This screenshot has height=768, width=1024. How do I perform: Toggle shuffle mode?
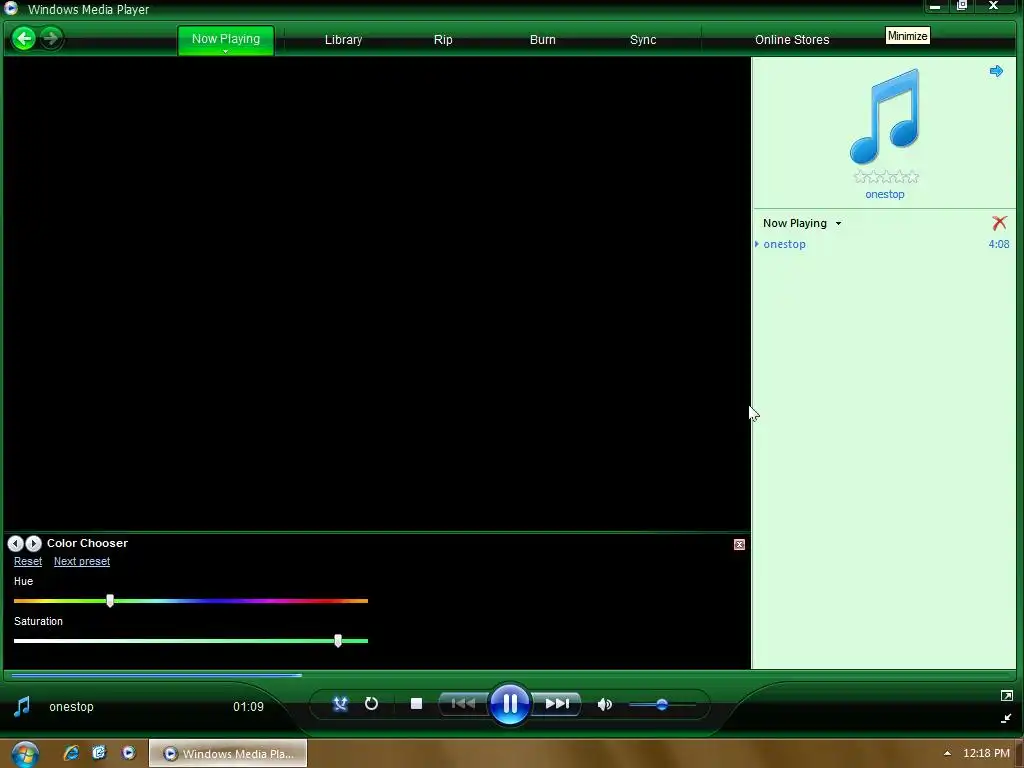[340, 704]
